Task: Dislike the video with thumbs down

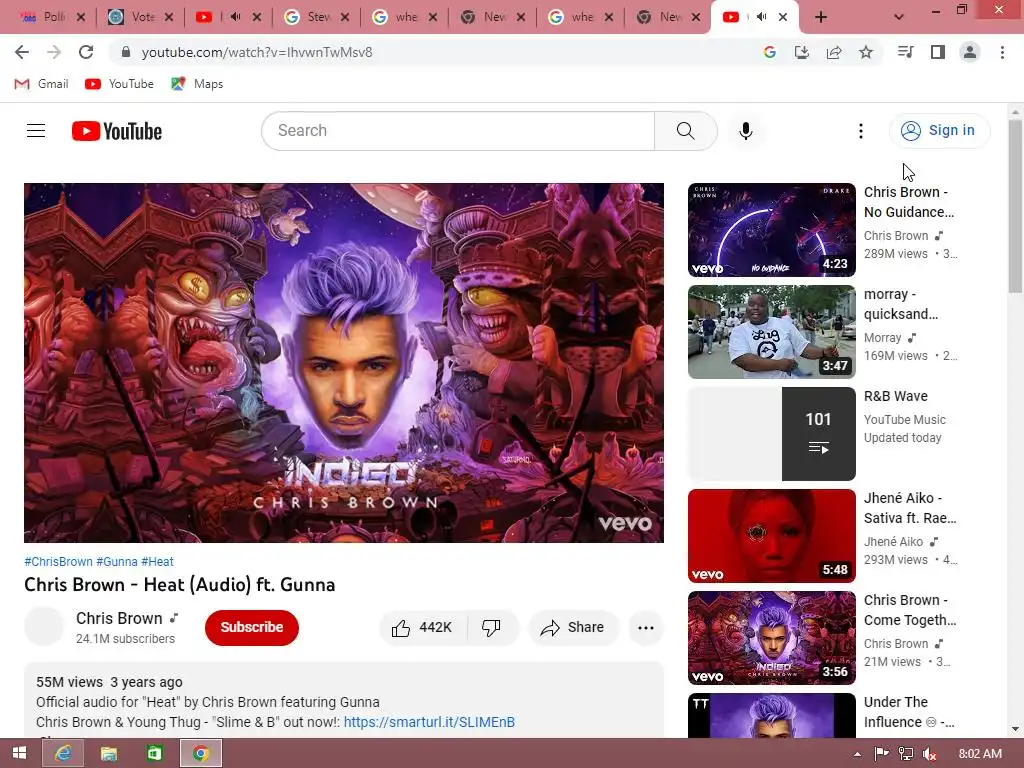Action: [491, 628]
